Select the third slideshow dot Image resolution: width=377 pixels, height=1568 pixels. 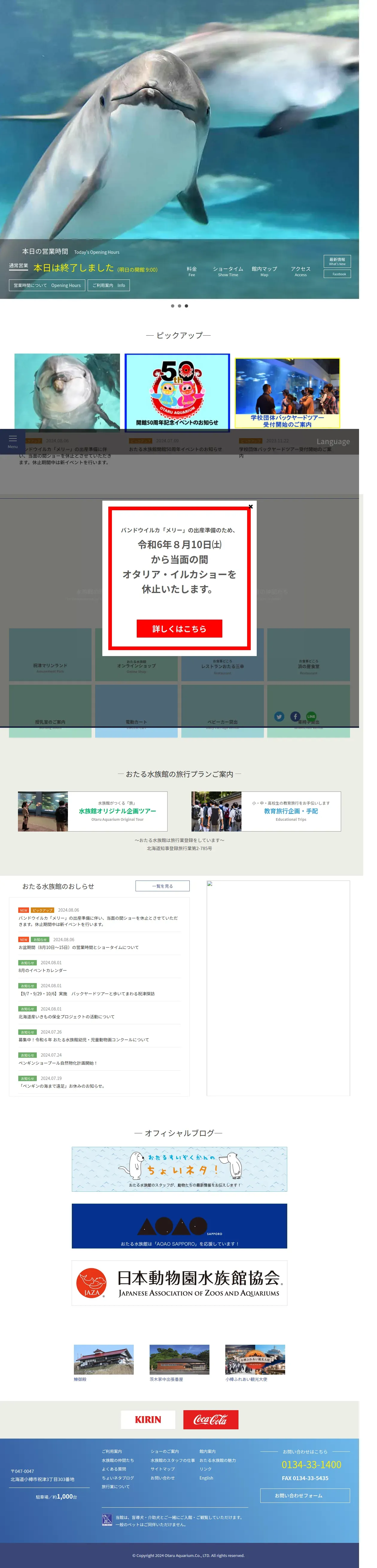pyautogui.click(x=186, y=305)
